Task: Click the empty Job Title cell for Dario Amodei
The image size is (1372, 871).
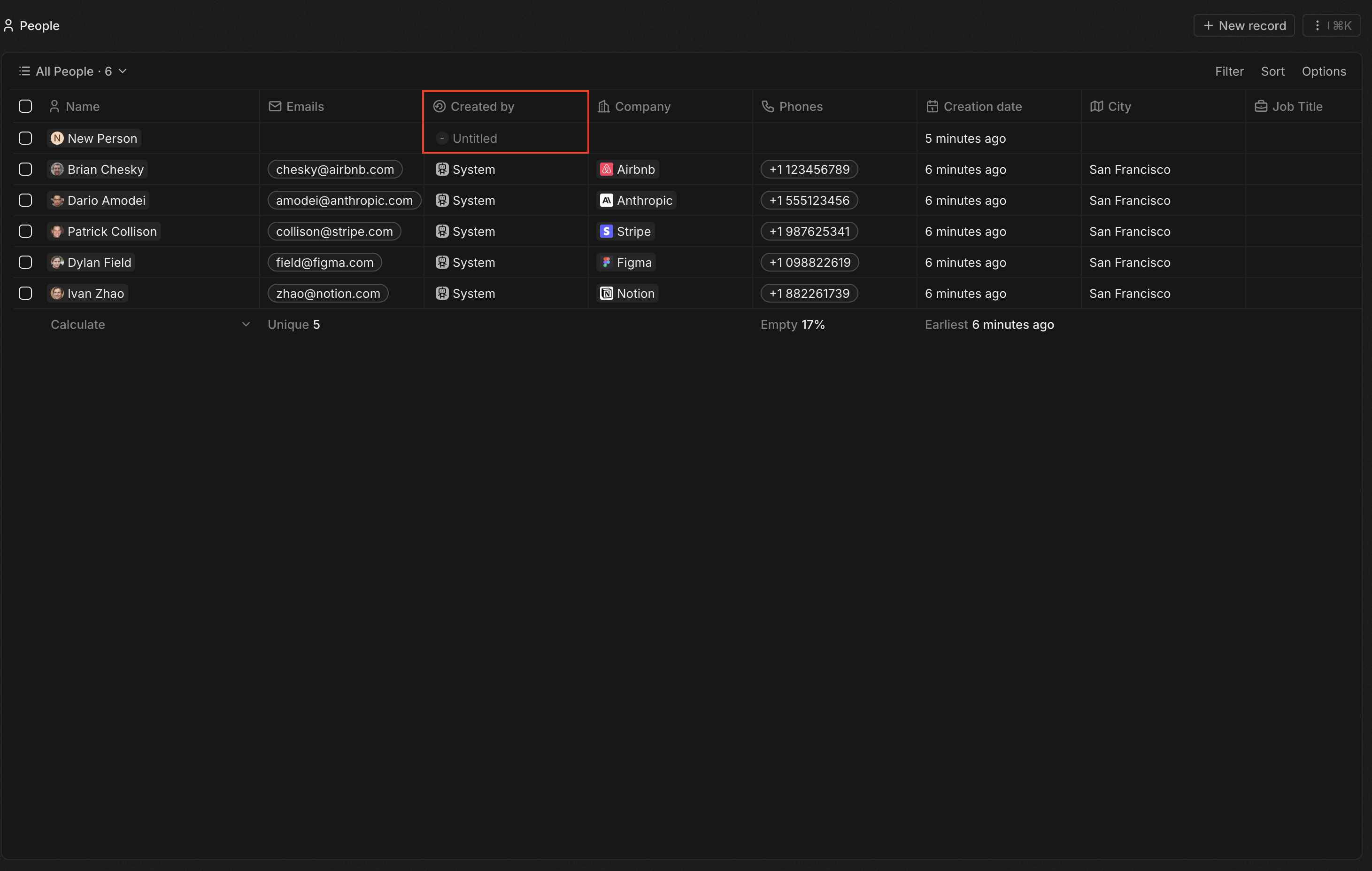Action: coord(1303,200)
